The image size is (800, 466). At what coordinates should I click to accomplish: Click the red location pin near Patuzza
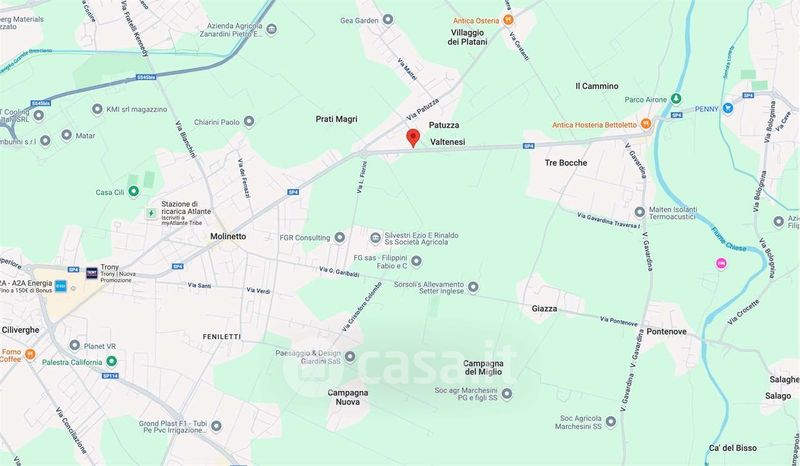tap(413, 138)
